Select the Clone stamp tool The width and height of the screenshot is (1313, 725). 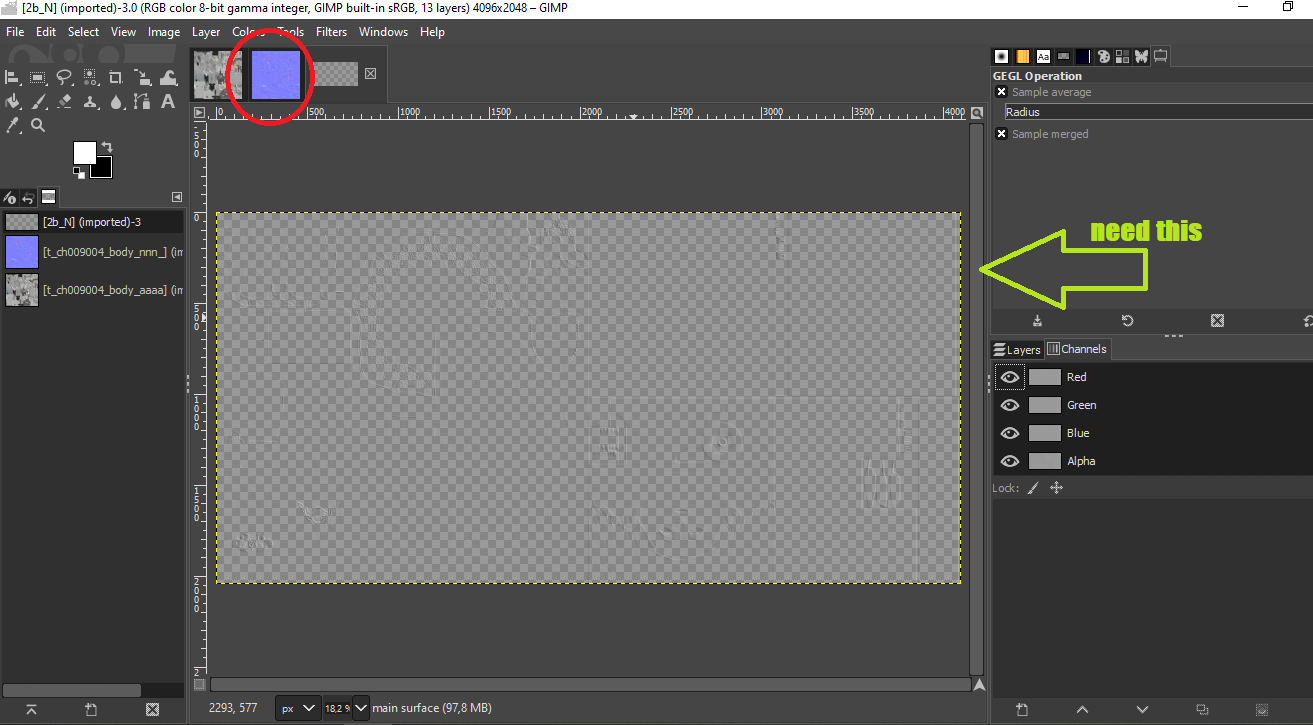pyautogui.click(x=90, y=101)
